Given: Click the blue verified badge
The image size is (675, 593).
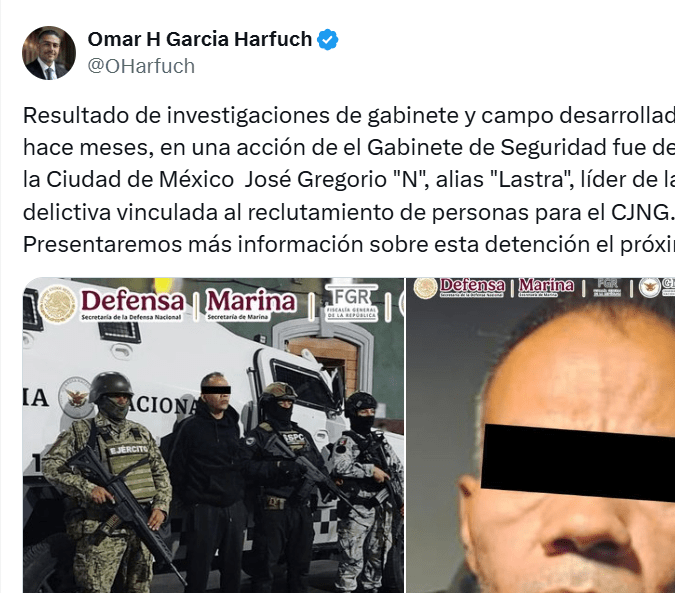Looking at the screenshot, I should coord(328,40).
